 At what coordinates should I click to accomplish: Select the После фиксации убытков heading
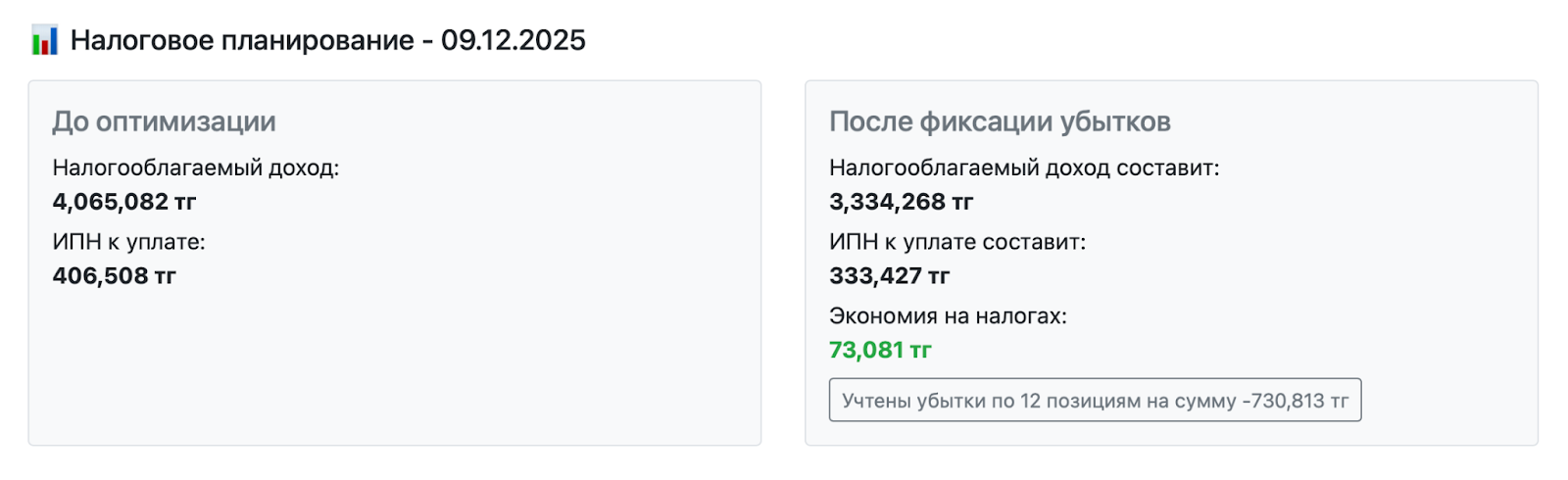pyautogui.click(x=1000, y=121)
